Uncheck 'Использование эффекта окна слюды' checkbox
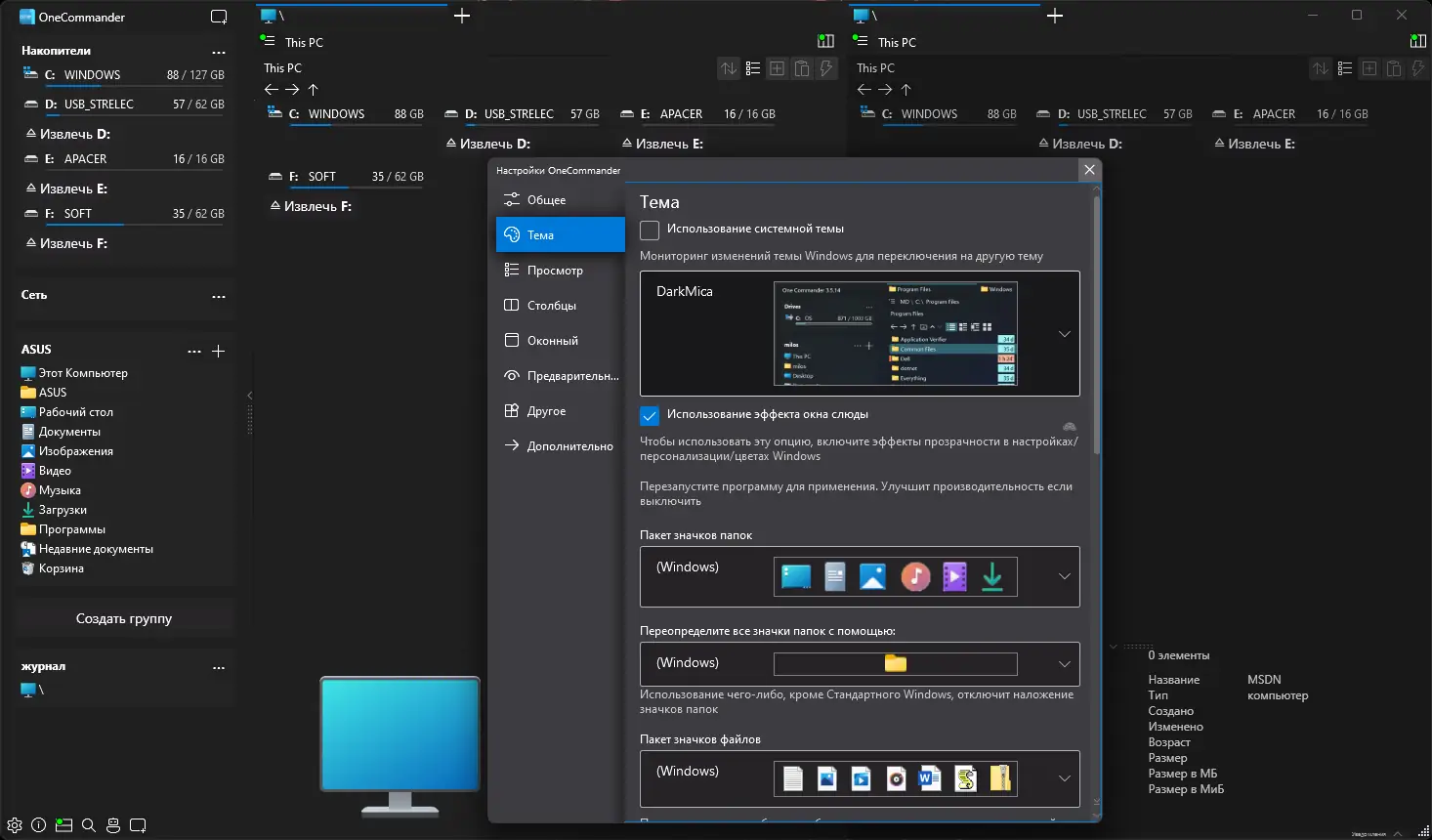Image resolution: width=1432 pixels, height=840 pixels. 650,416
